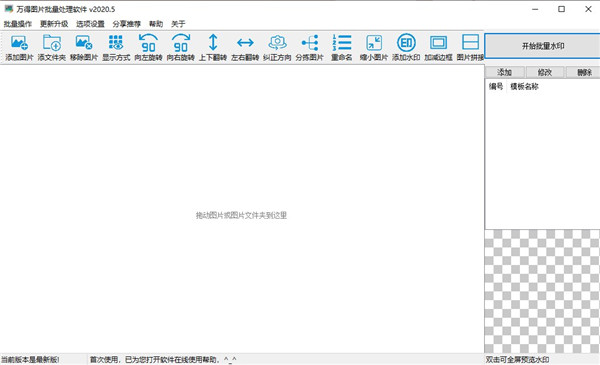The height and width of the screenshot is (365, 600).
Task: Rotate left 90 with 向左旋转 icon
Action: (148, 47)
